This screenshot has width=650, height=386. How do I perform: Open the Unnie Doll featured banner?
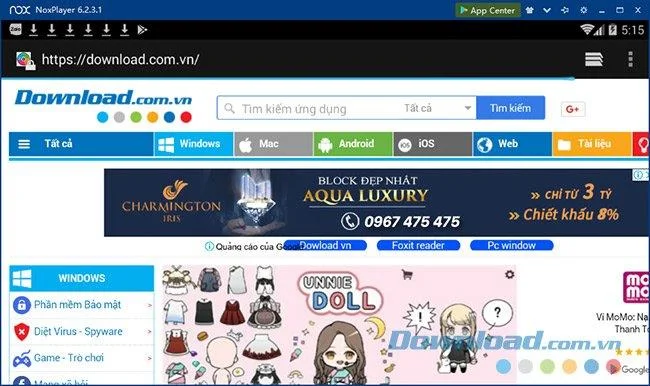pyautogui.click(x=339, y=325)
